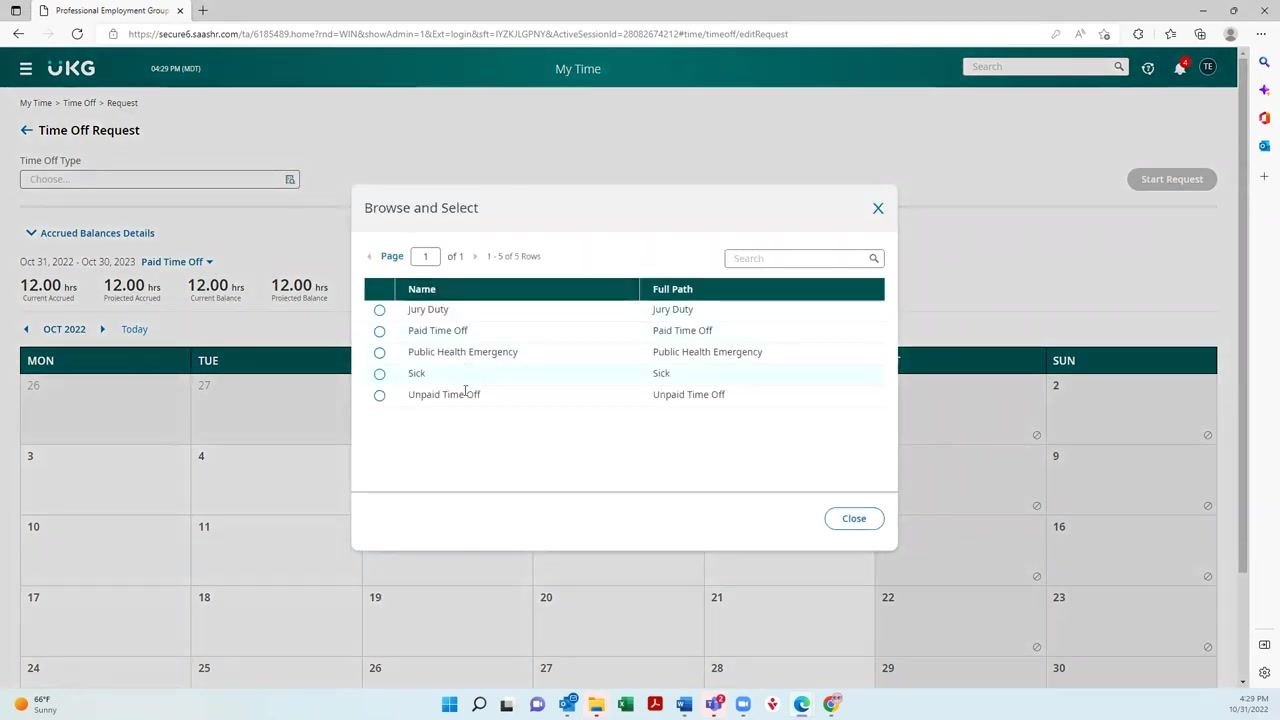Go to next page in the dialog
This screenshot has width=1280, height=720.
tap(475, 256)
